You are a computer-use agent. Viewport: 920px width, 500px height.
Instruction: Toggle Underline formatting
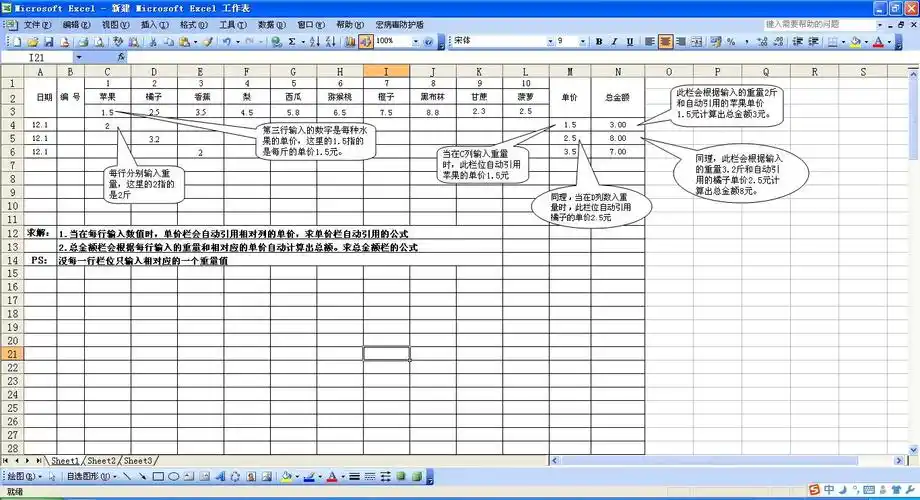click(x=630, y=42)
